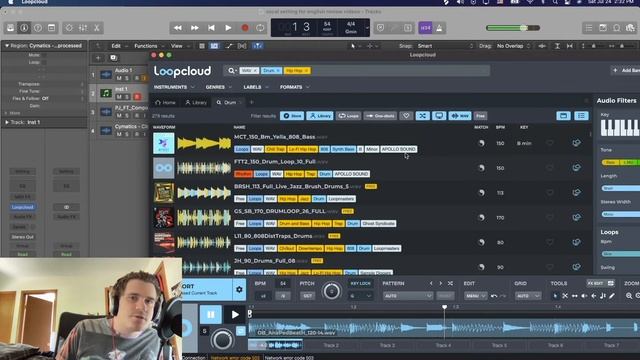
Task: Click the WAV format filter button
Action: pos(460,116)
